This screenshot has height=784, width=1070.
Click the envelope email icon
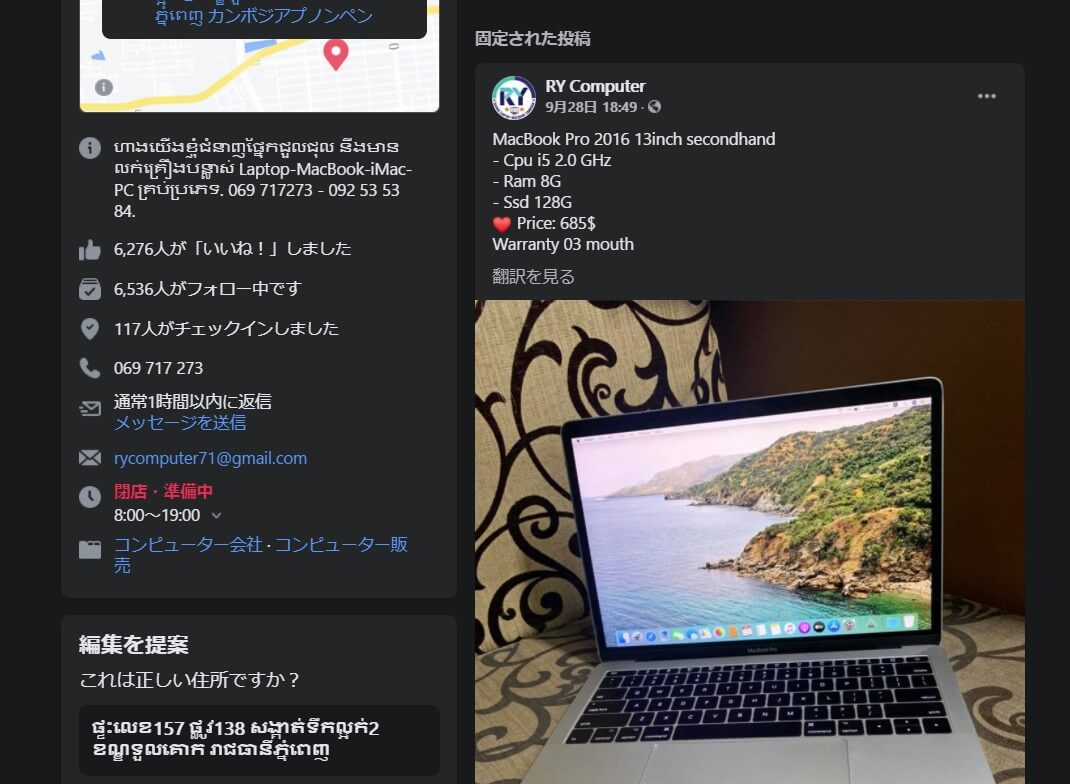(89, 457)
